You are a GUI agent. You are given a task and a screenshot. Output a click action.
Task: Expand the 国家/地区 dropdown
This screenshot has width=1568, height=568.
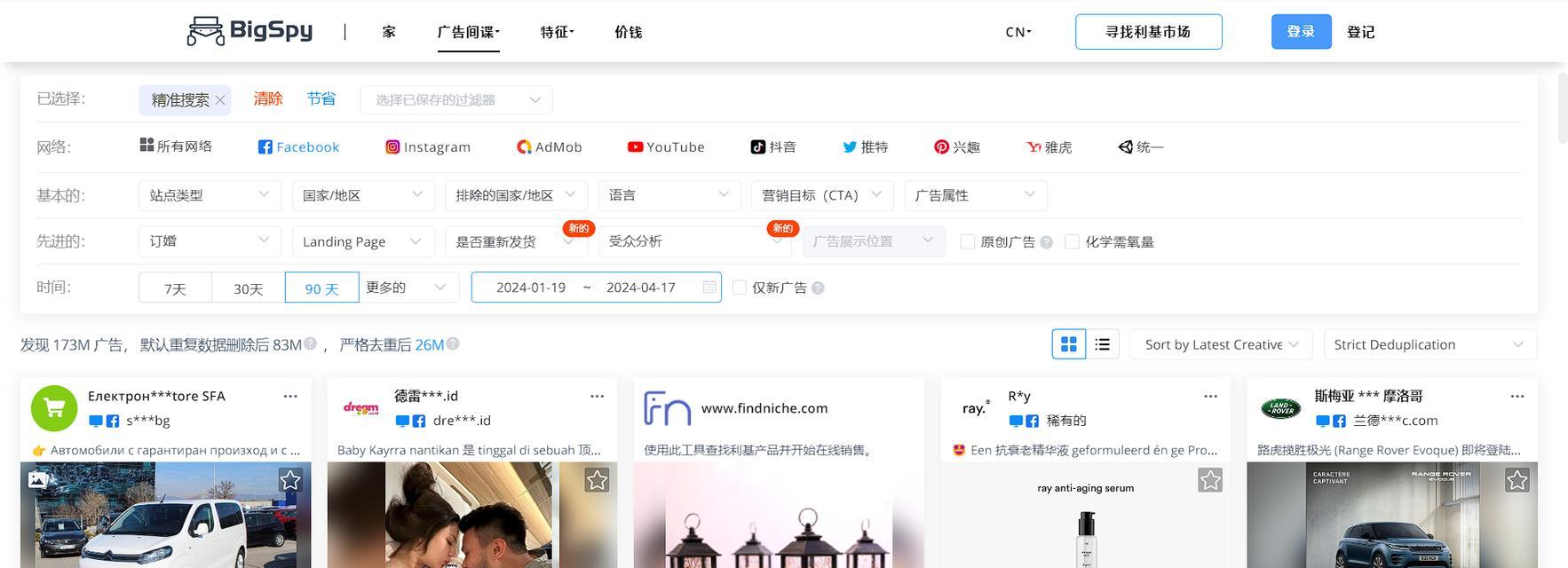coord(363,195)
